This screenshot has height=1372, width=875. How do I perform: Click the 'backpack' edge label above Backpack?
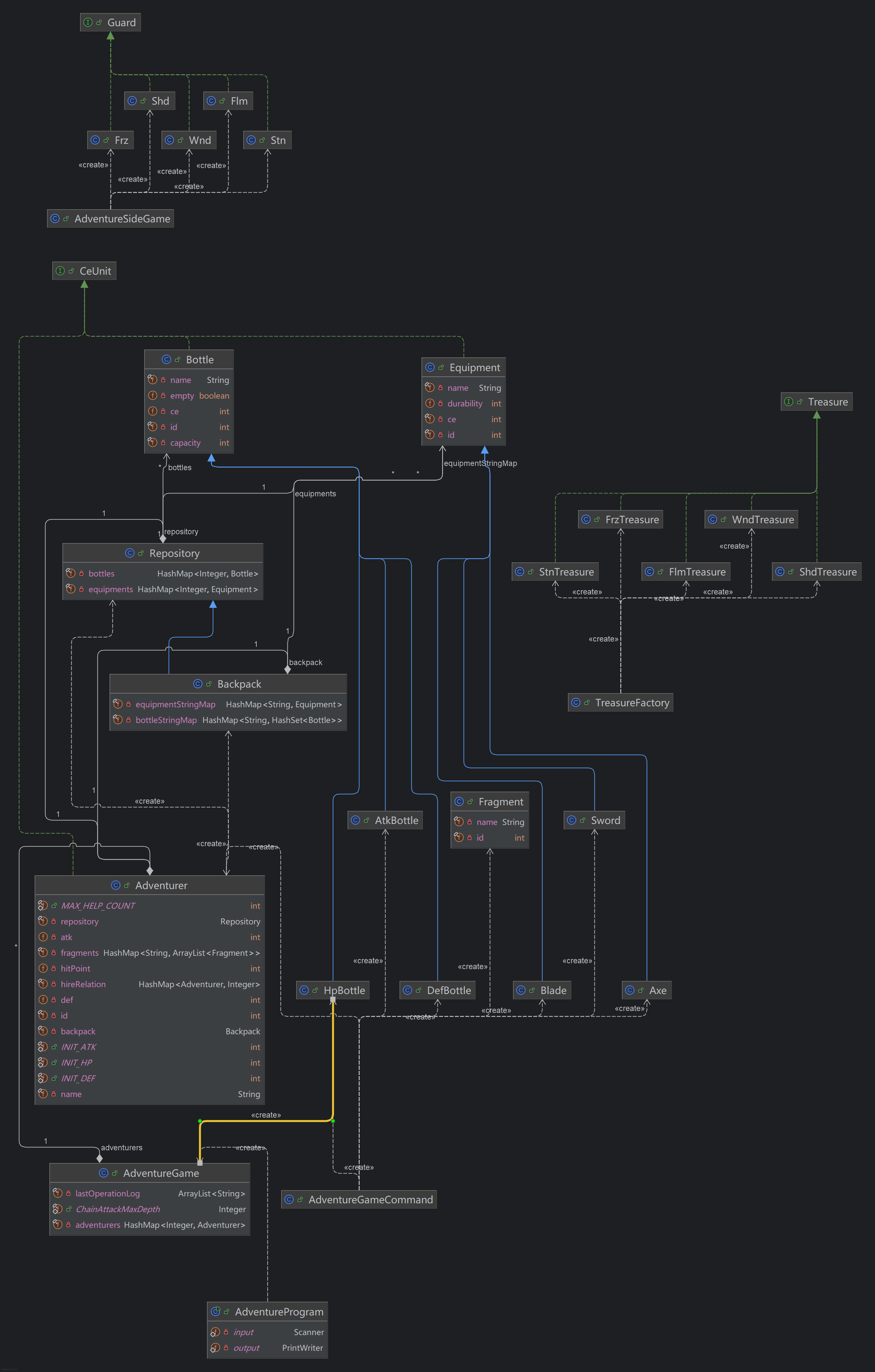click(x=305, y=662)
